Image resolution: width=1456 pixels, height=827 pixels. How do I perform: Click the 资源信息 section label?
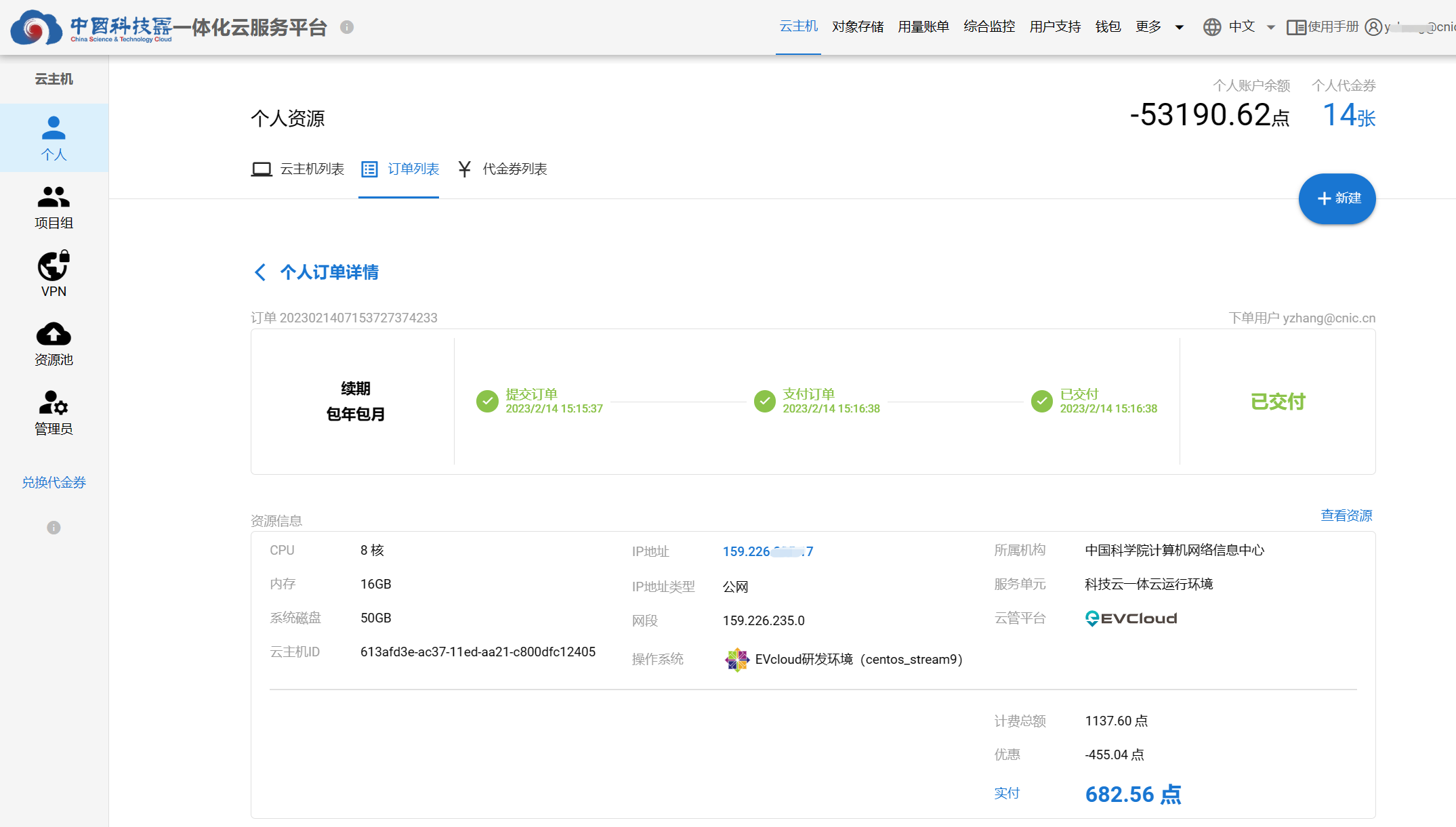point(276,521)
